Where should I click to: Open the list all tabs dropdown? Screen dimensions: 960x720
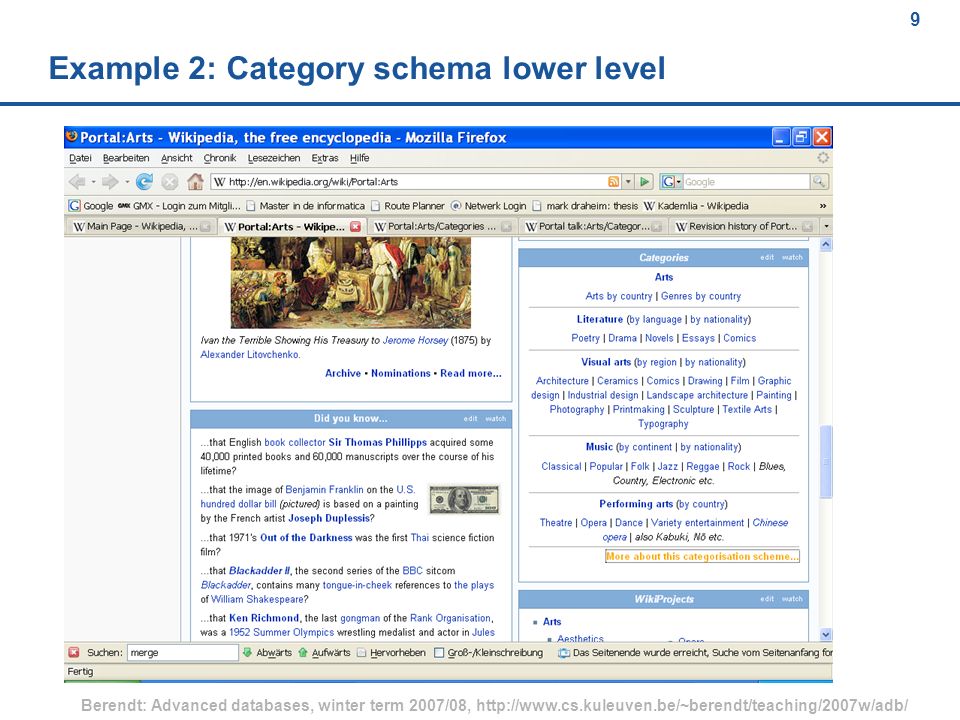click(826, 227)
